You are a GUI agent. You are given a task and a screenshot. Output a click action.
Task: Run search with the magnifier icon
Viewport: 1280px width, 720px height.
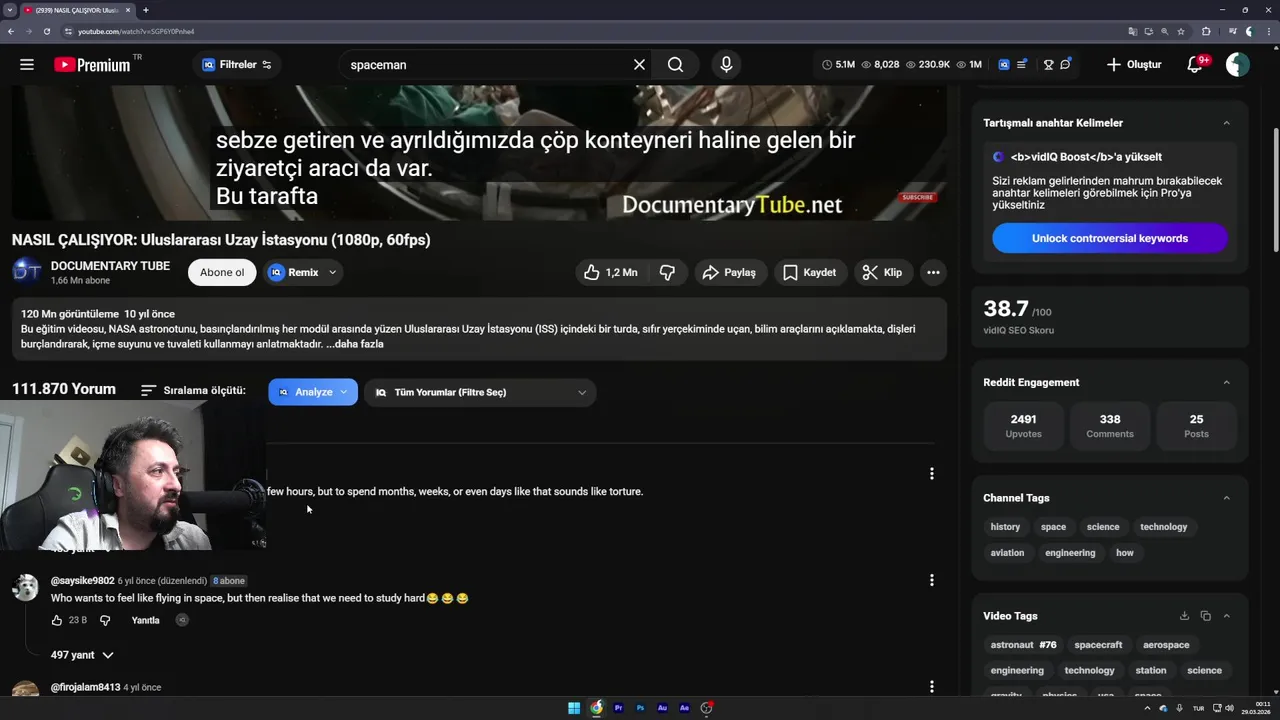[x=676, y=64]
